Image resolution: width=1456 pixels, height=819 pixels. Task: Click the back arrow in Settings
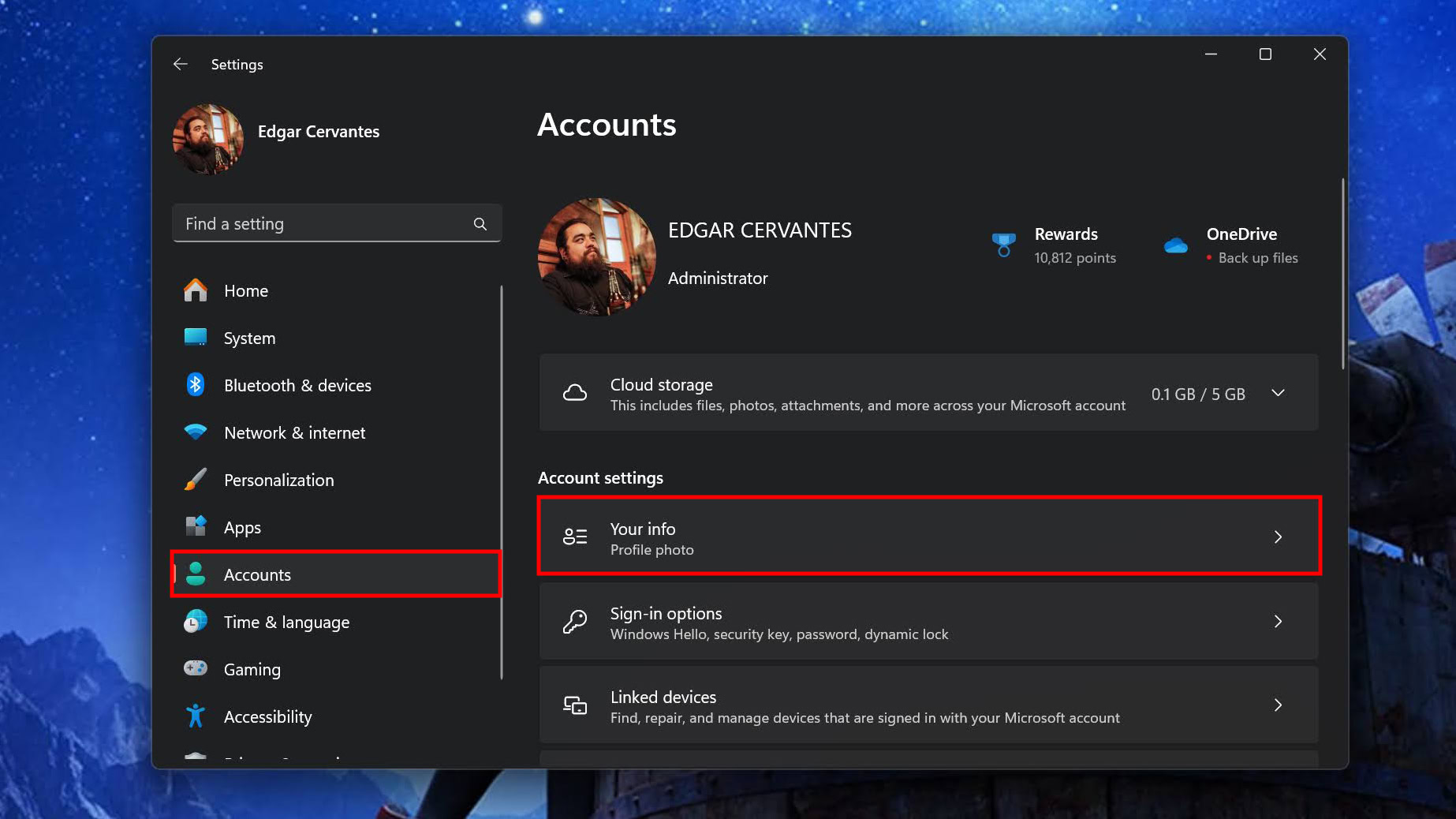click(x=181, y=64)
